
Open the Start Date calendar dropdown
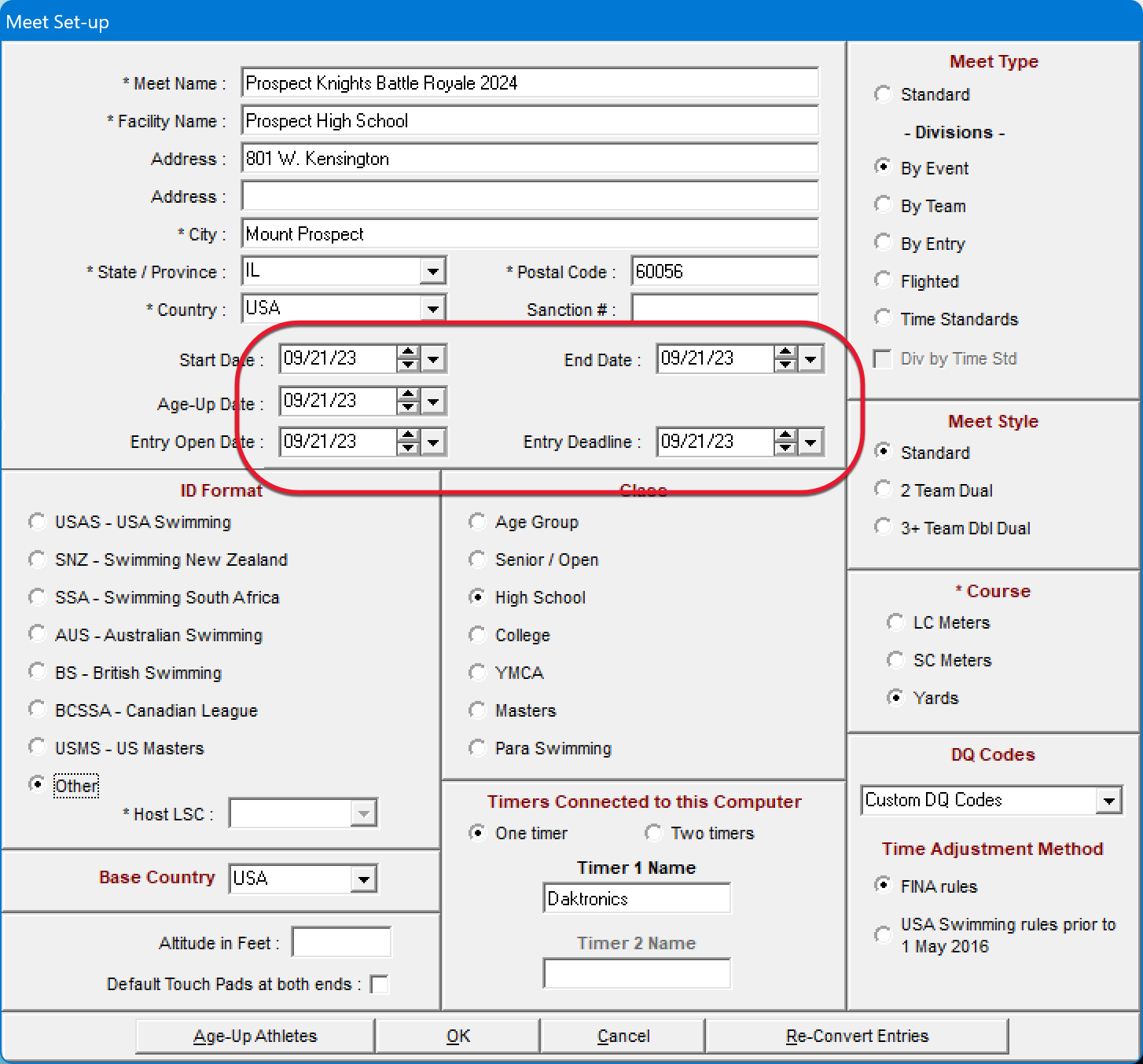pyautogui.click(x=433, y=358)
